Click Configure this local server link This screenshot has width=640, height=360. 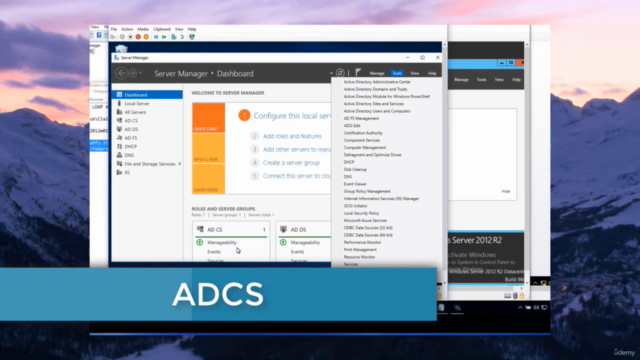(x=292, y=116)
